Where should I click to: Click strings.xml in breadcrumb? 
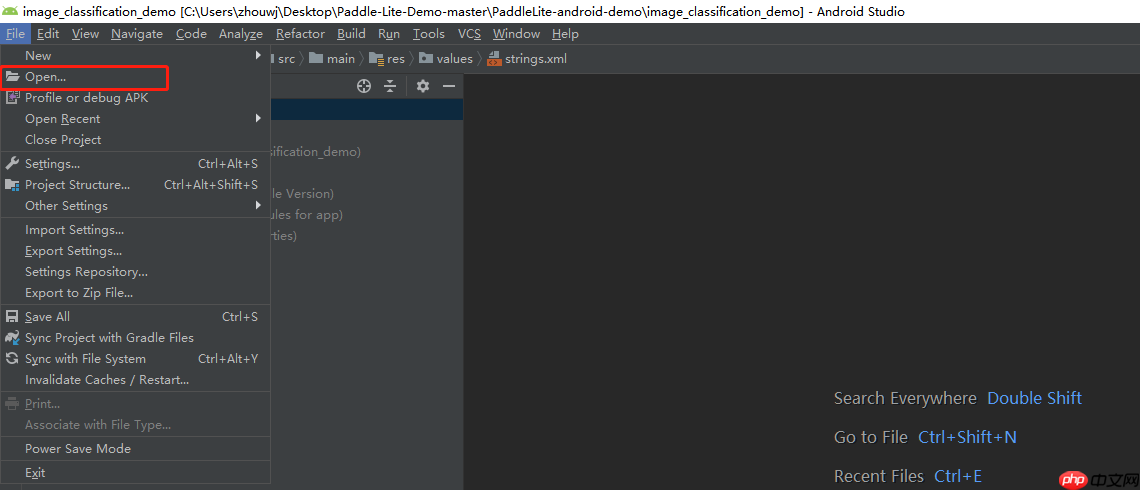point(536,59)
